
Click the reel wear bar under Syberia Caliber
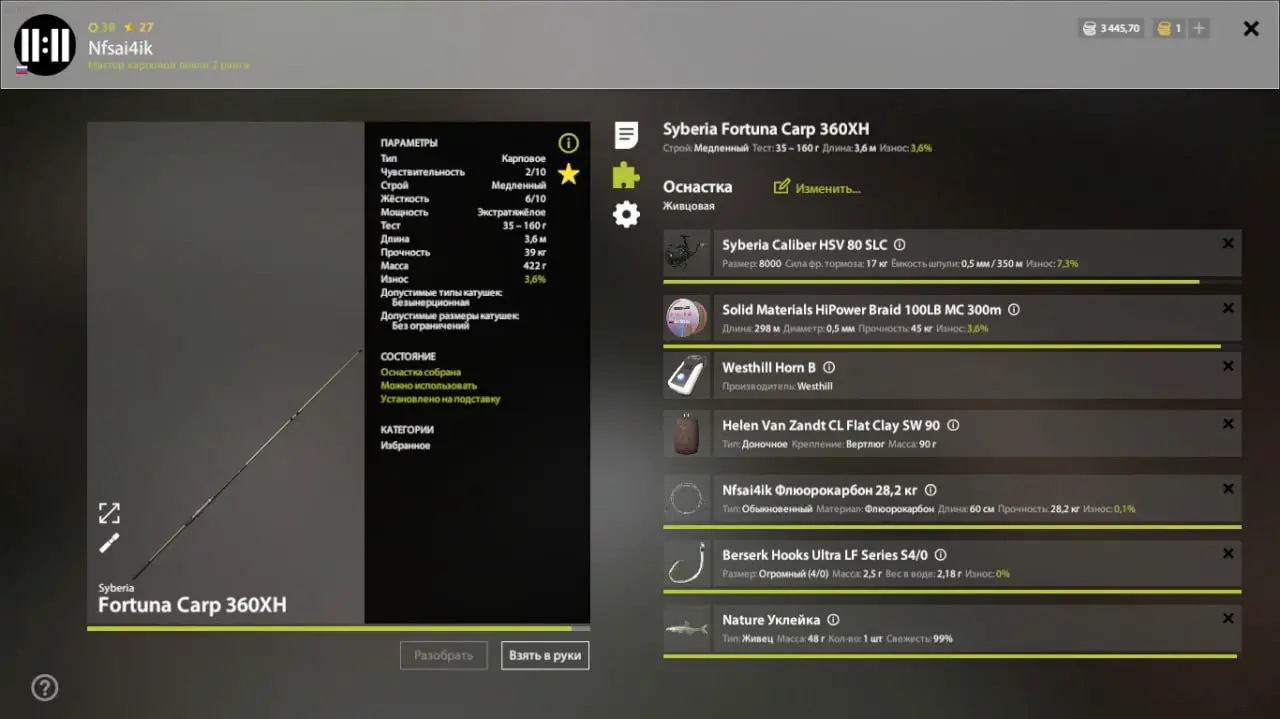pos(952,282)
